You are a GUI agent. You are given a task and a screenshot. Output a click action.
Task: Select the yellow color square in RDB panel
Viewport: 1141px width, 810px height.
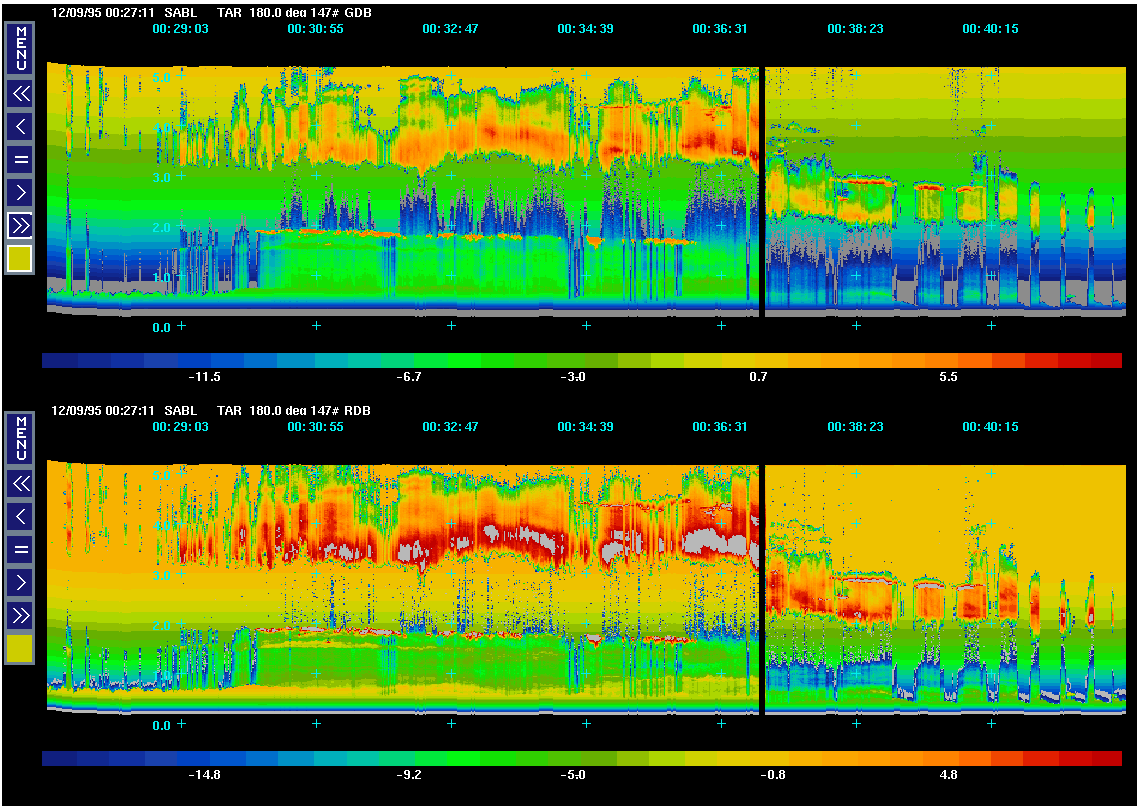point(20,649)
